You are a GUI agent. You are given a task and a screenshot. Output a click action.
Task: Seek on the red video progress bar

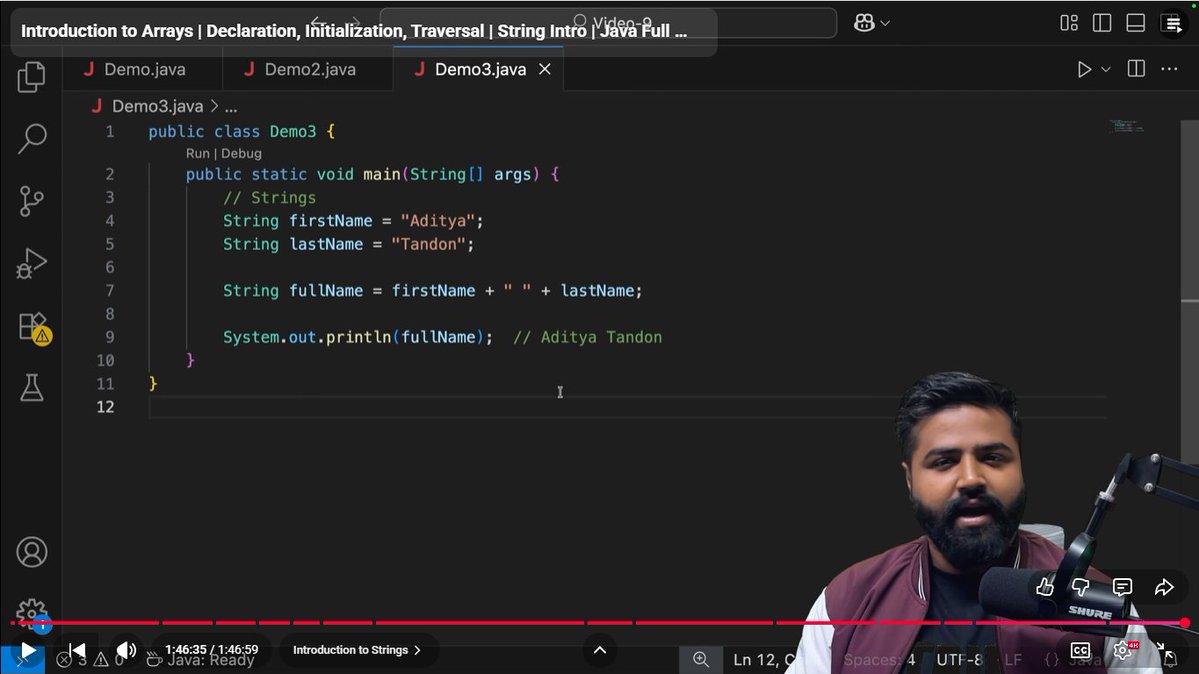click(x=598, y=623)
